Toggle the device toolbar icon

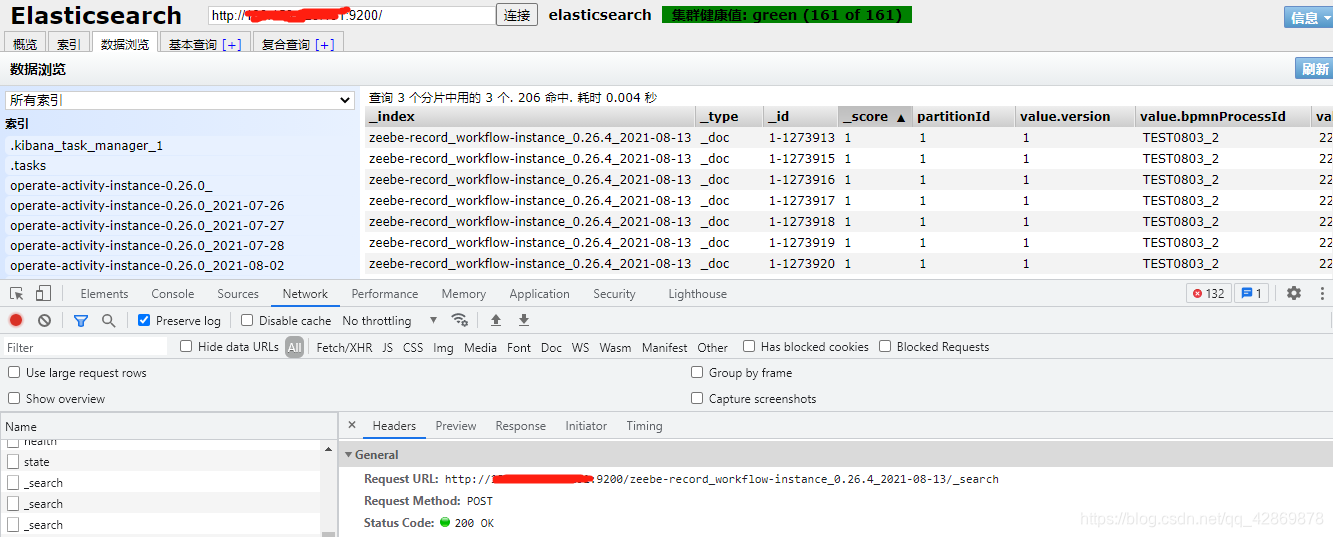(x=43, y=293)
